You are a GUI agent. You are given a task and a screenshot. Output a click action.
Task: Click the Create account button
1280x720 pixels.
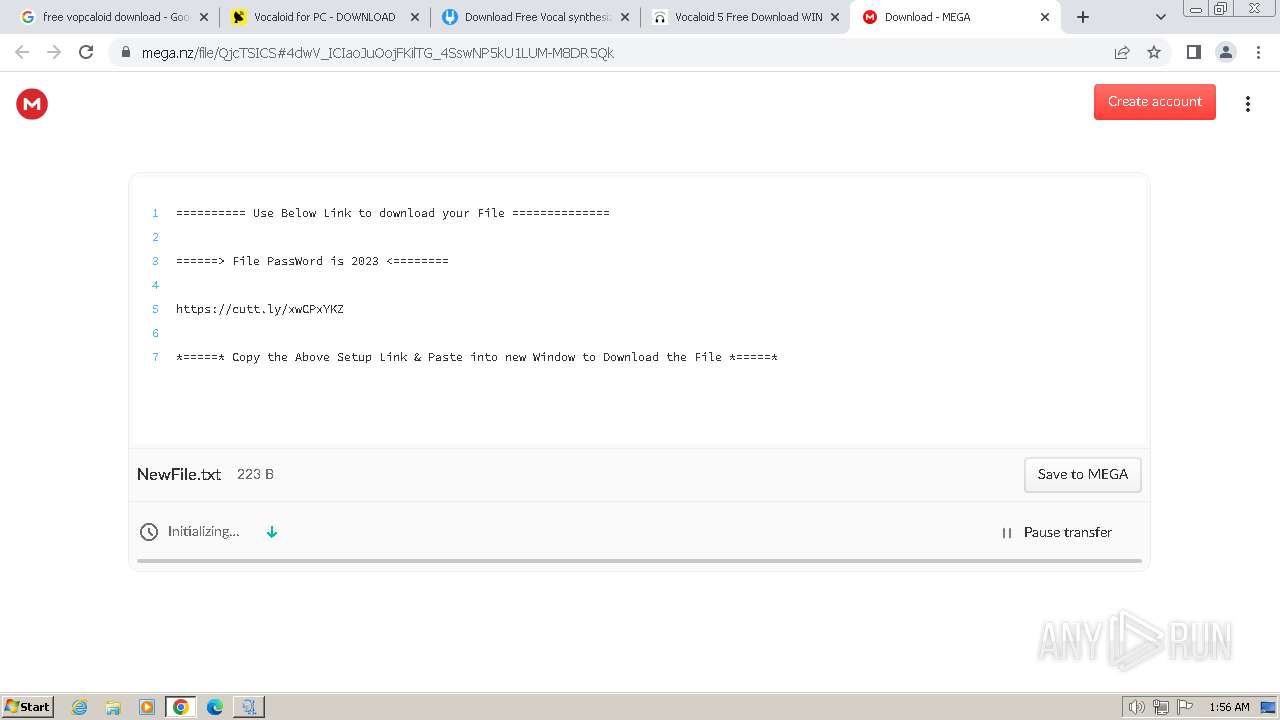[x=1154, y=102]
